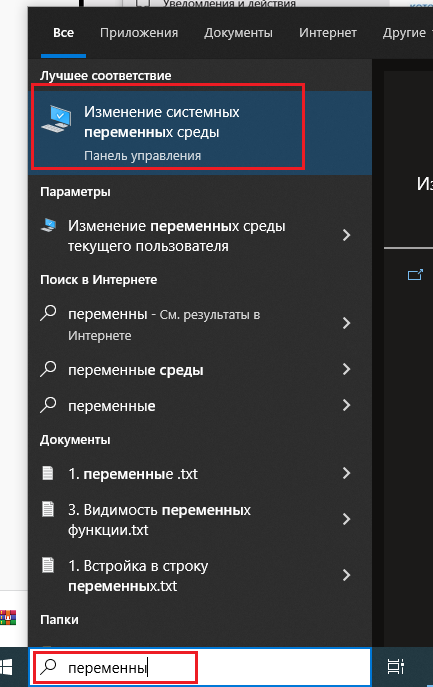Open the 'Интернет' tab
The image size is (433, 687).
click(328, 33)
